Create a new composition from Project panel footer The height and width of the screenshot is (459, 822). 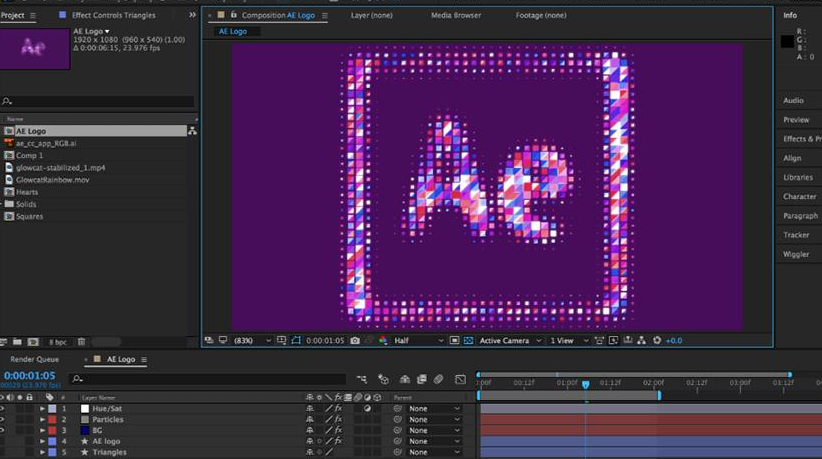click(33, 342)
